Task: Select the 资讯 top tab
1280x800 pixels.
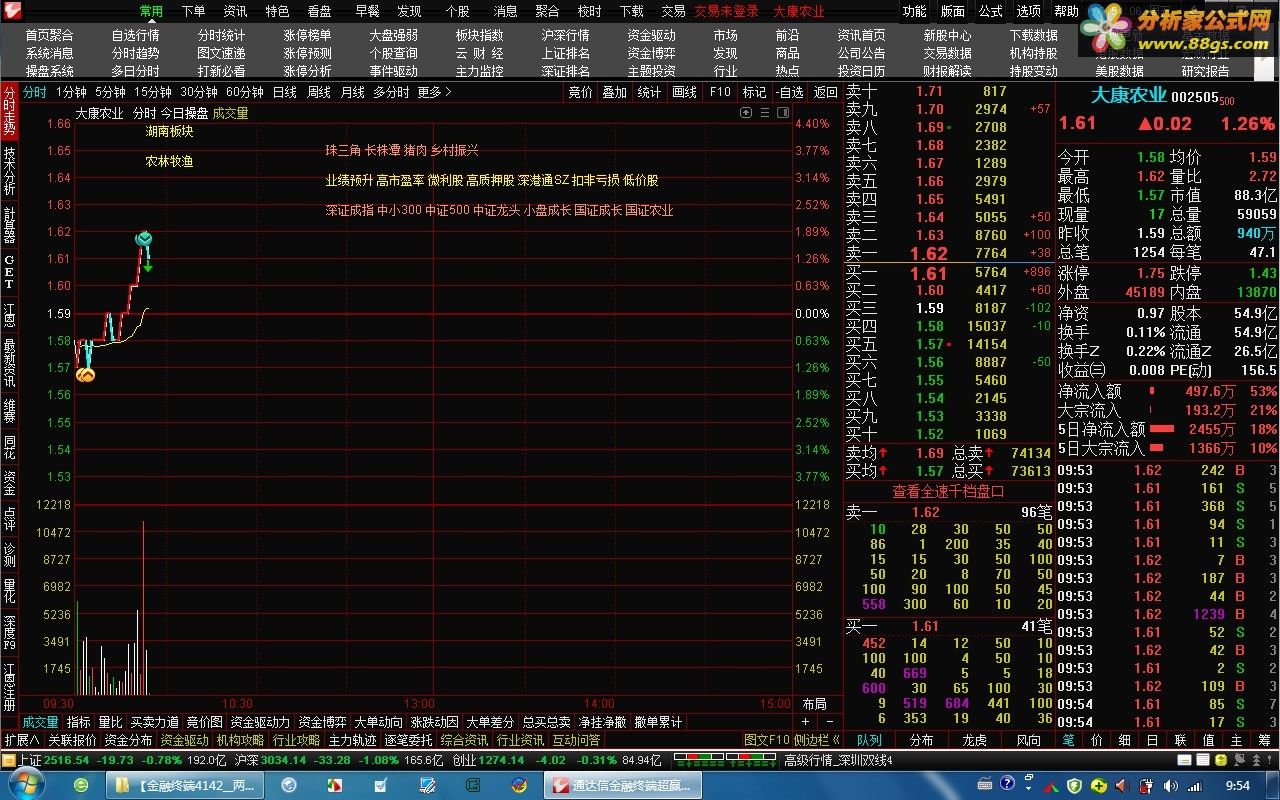Action: pos(235,11)
